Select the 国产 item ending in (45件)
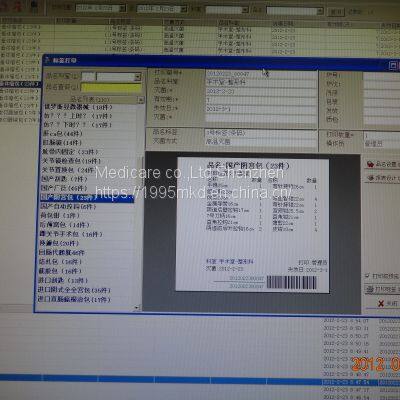Screen dimensions: 400x400 64,188
